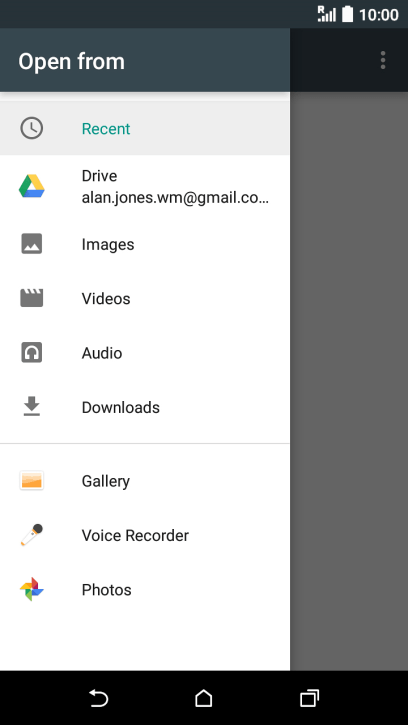Tap the Audio headphones icon
408x725 pixels.
(x=31, y=353)
